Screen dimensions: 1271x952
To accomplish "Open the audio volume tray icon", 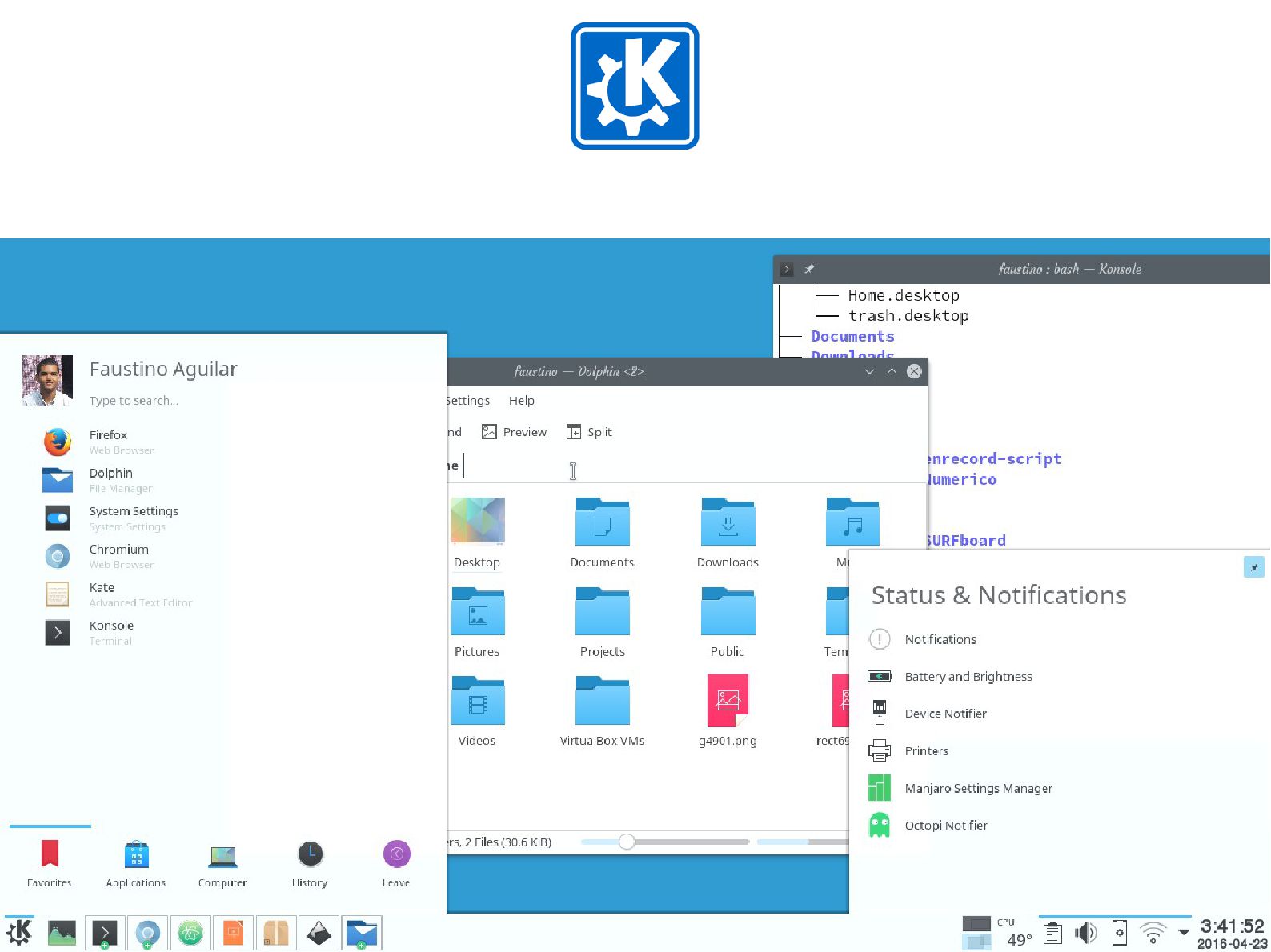I will pos(1086,933).
